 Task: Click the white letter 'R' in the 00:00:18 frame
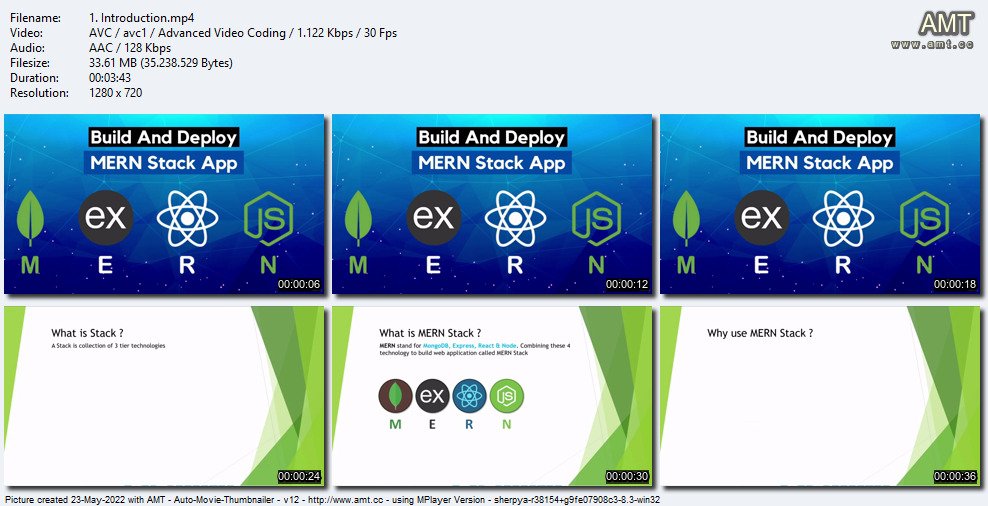843,265
